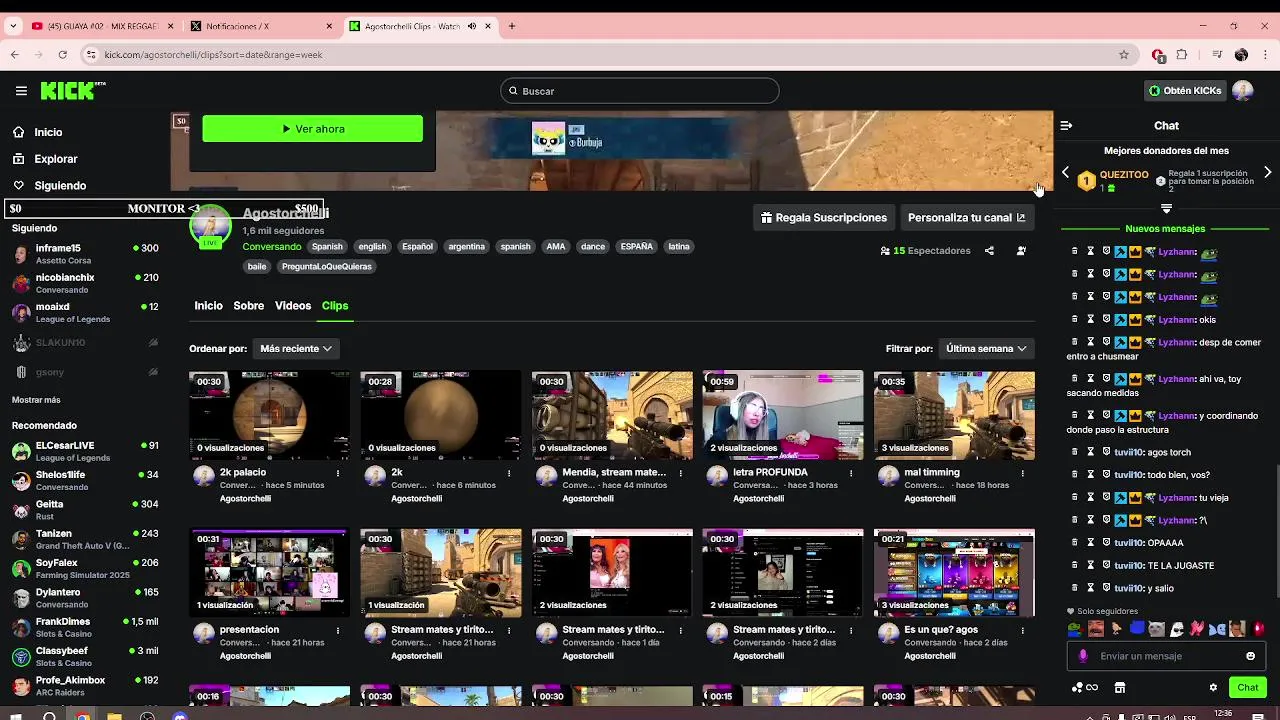The height and width of the screenshot is (720, 1280).
Task: Show previous top donor in chat
Action: point(1066,173)
